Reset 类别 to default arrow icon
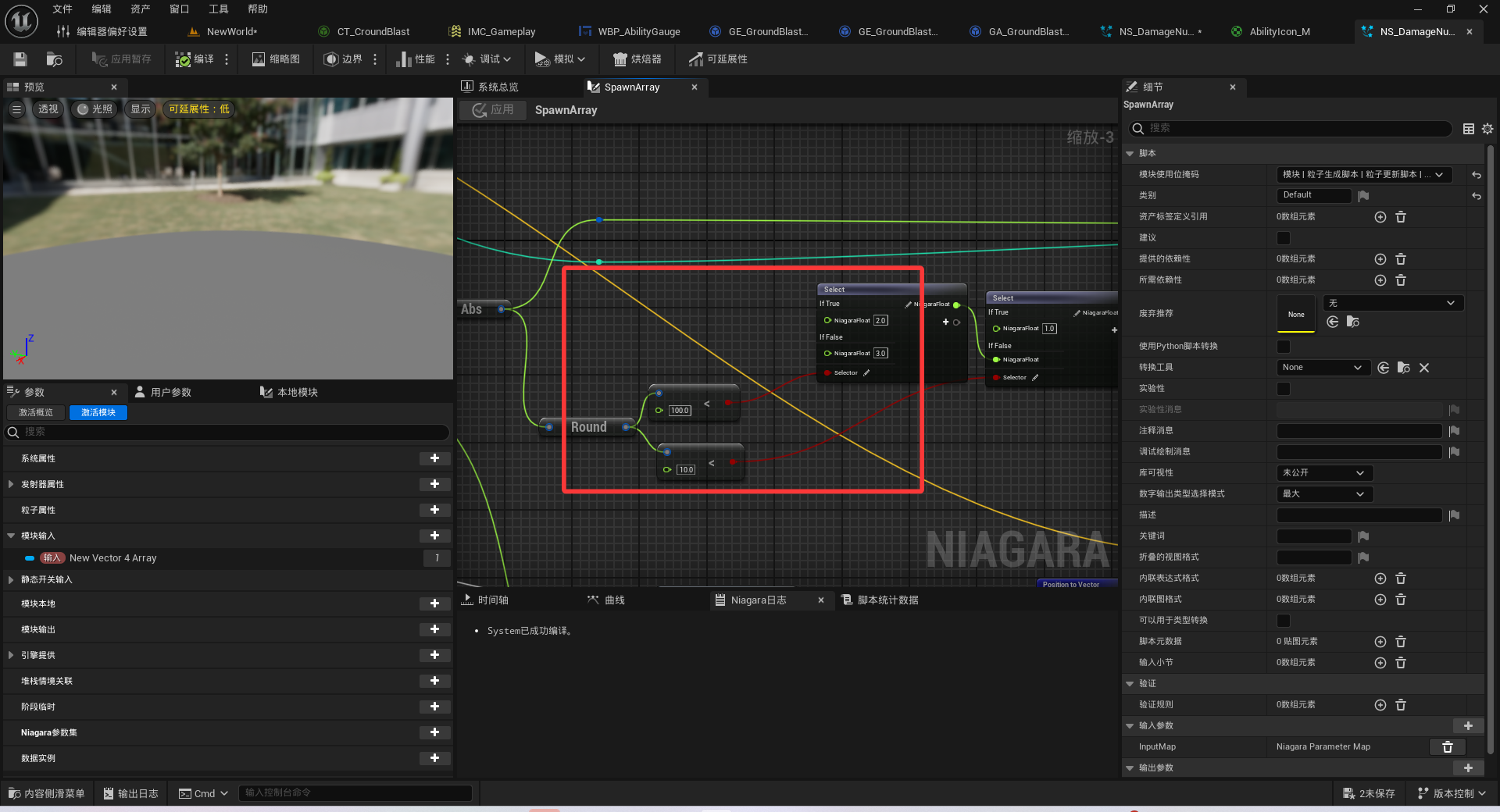The image size is (1500, 812). point(1477,195)
